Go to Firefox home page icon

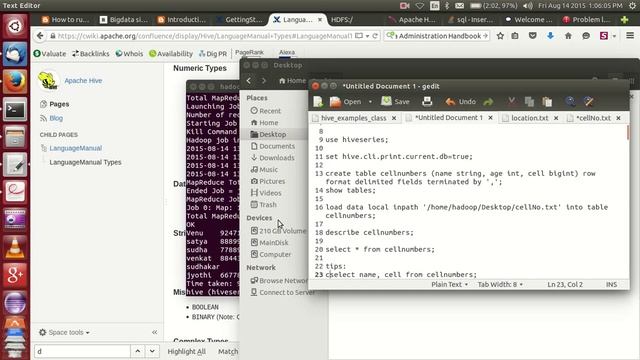click(568, 36)
